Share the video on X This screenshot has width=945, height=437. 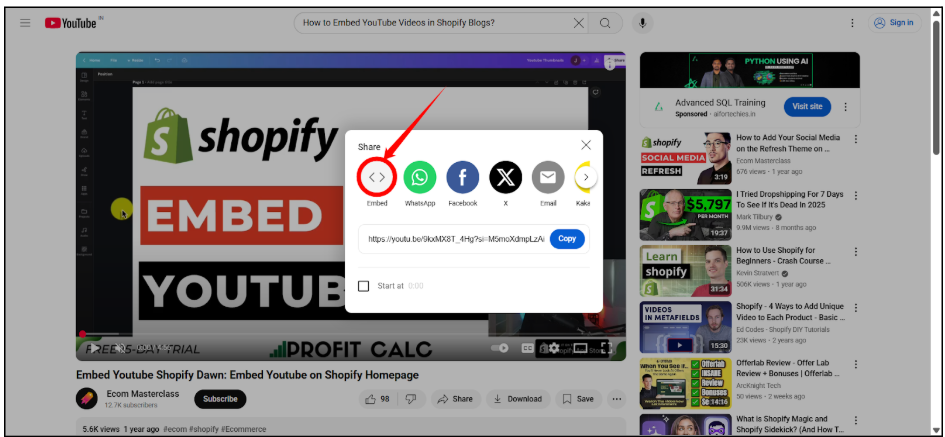click(x=505, y=177)
